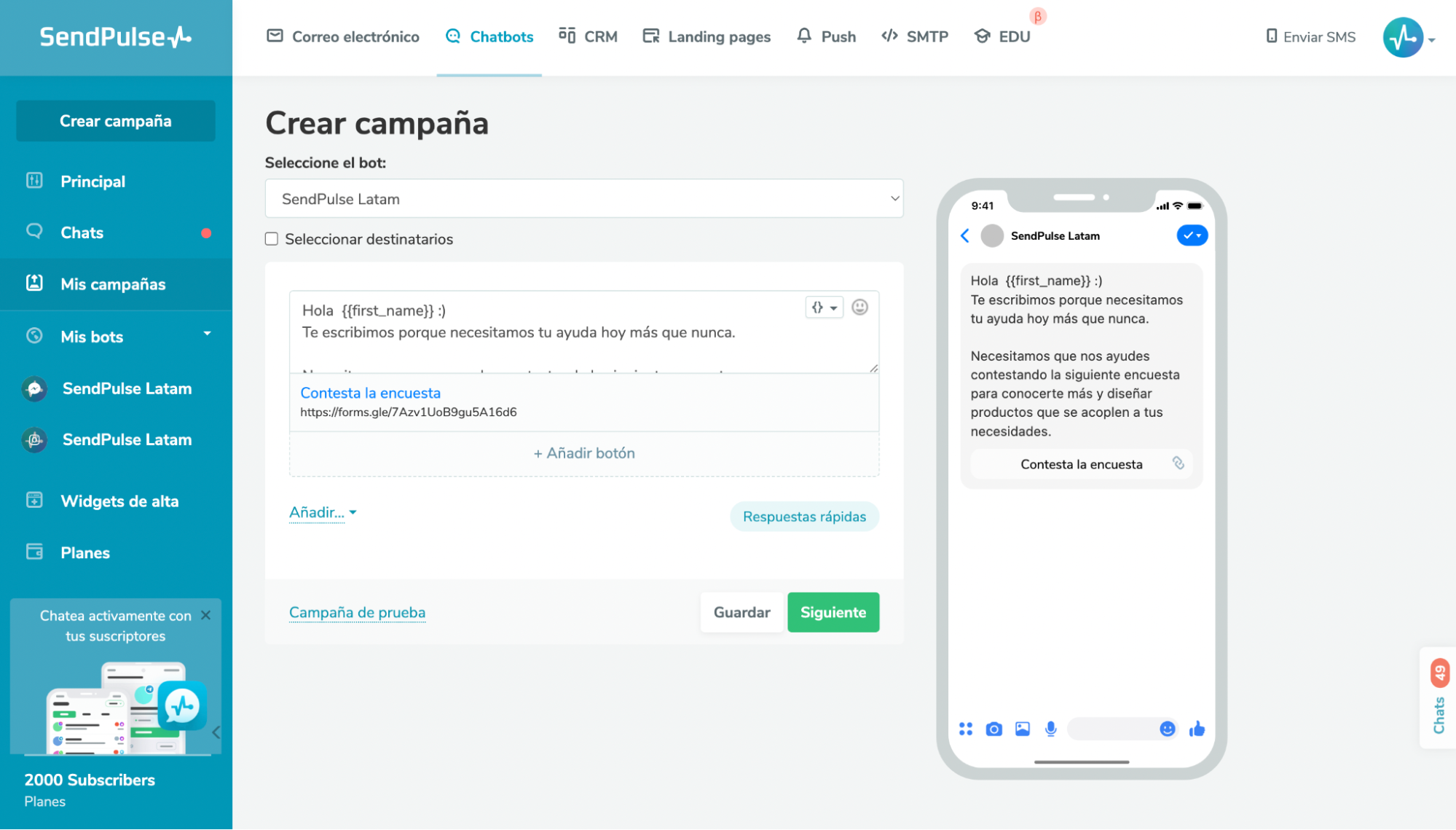
Task: Close the 'Chatea activamente' promo banner
Action: (206, 616)
